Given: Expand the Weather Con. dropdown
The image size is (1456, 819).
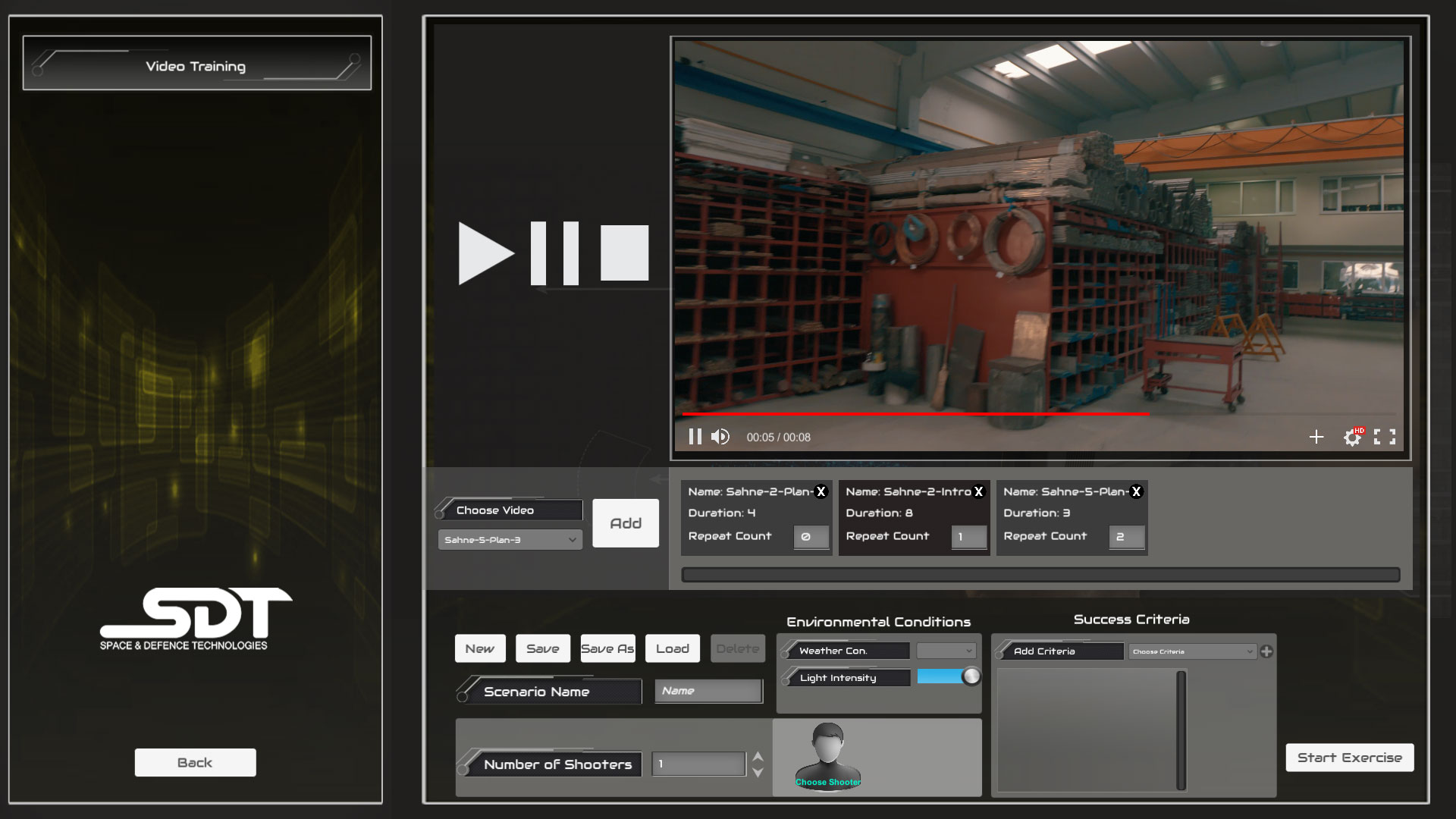Looking at the screenshot, I should [x=946, y=651].
